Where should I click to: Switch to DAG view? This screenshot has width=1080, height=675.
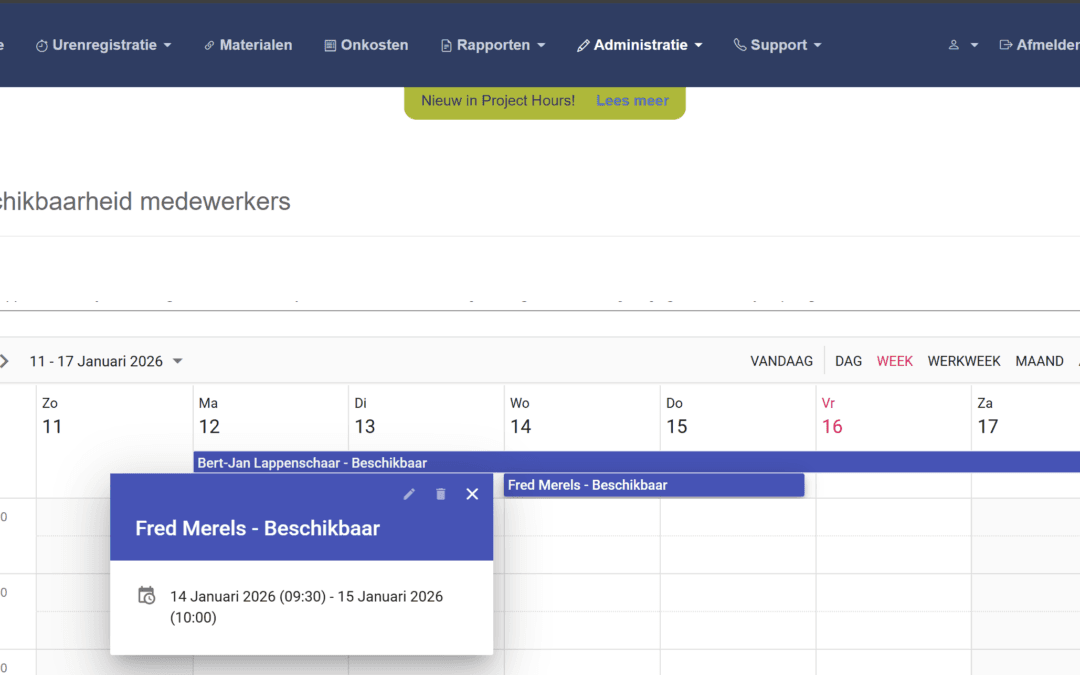coord(847,361)
